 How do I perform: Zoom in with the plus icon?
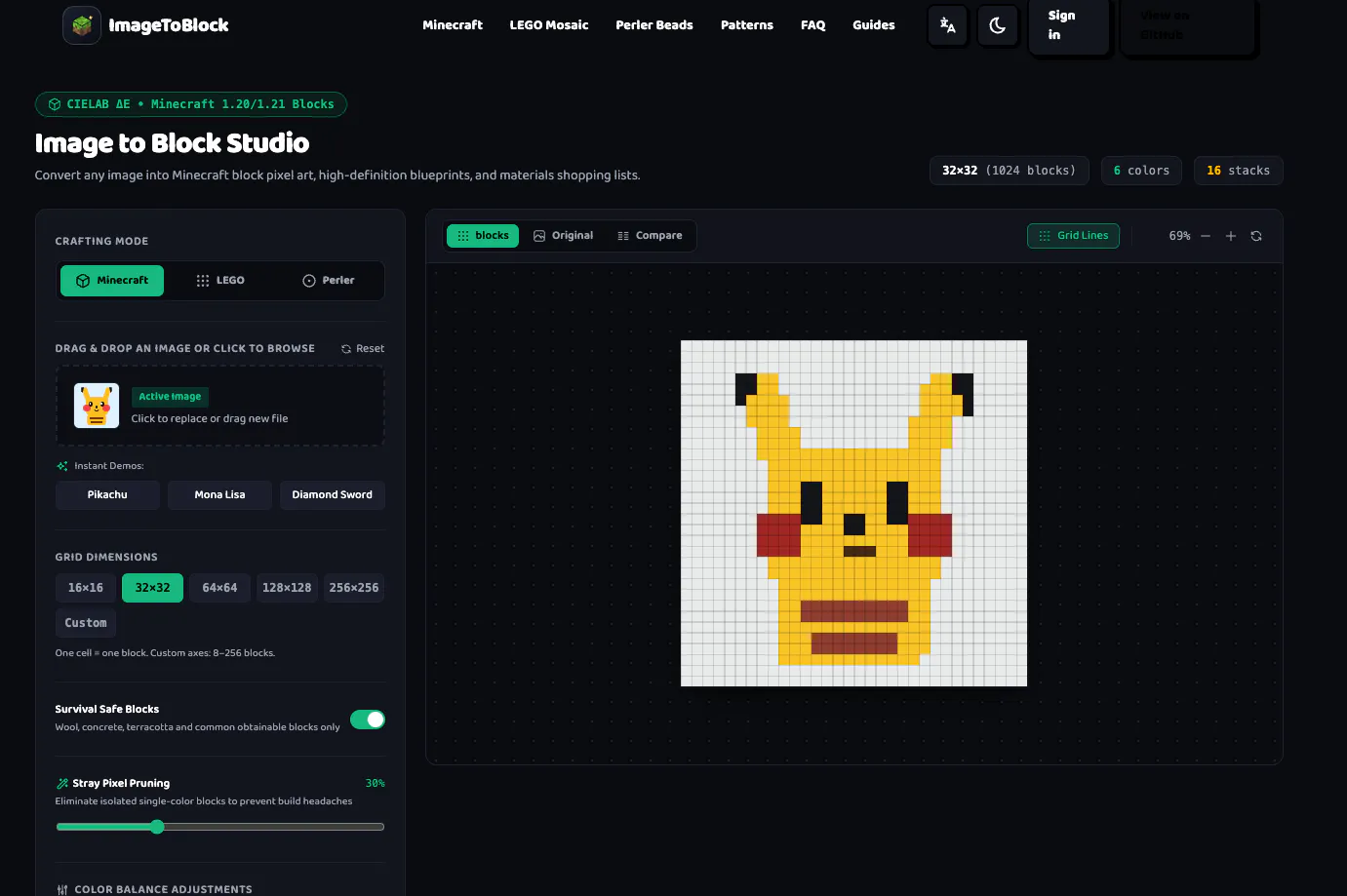pyautogui.click(x=1231, y=236)
